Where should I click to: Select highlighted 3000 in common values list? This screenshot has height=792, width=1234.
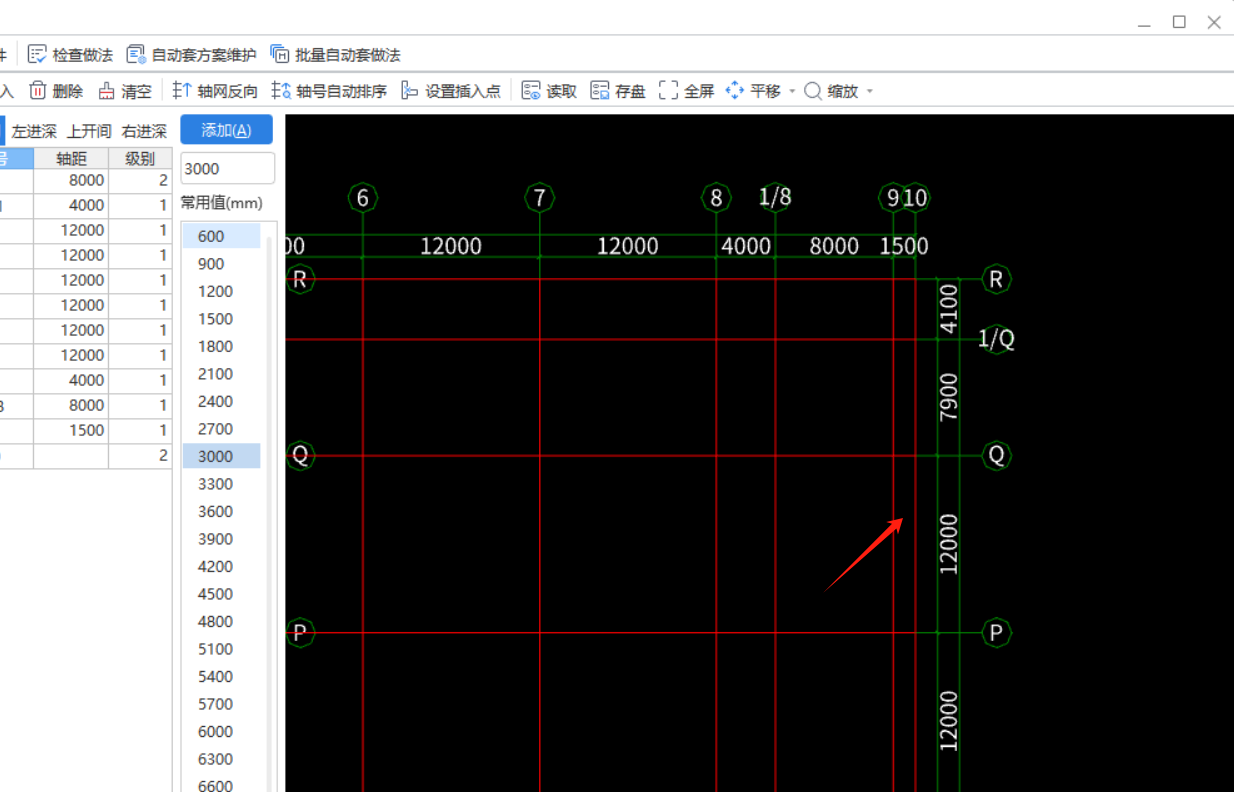(x=222, y=456)
